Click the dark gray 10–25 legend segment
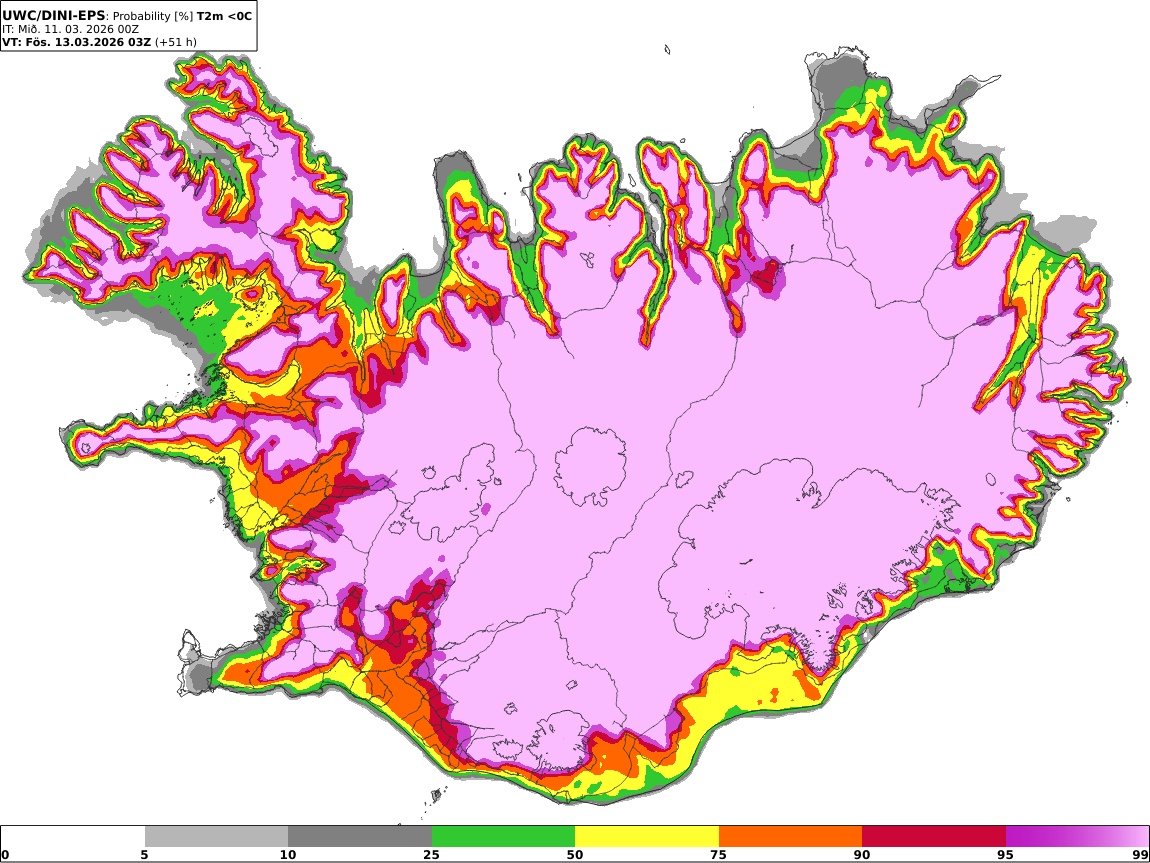The height and width of the screenshot is (863, 1150). tap(360, 836)
